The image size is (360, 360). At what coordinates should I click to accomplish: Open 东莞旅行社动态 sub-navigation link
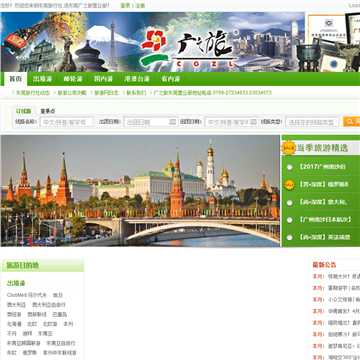pos(33,93)
